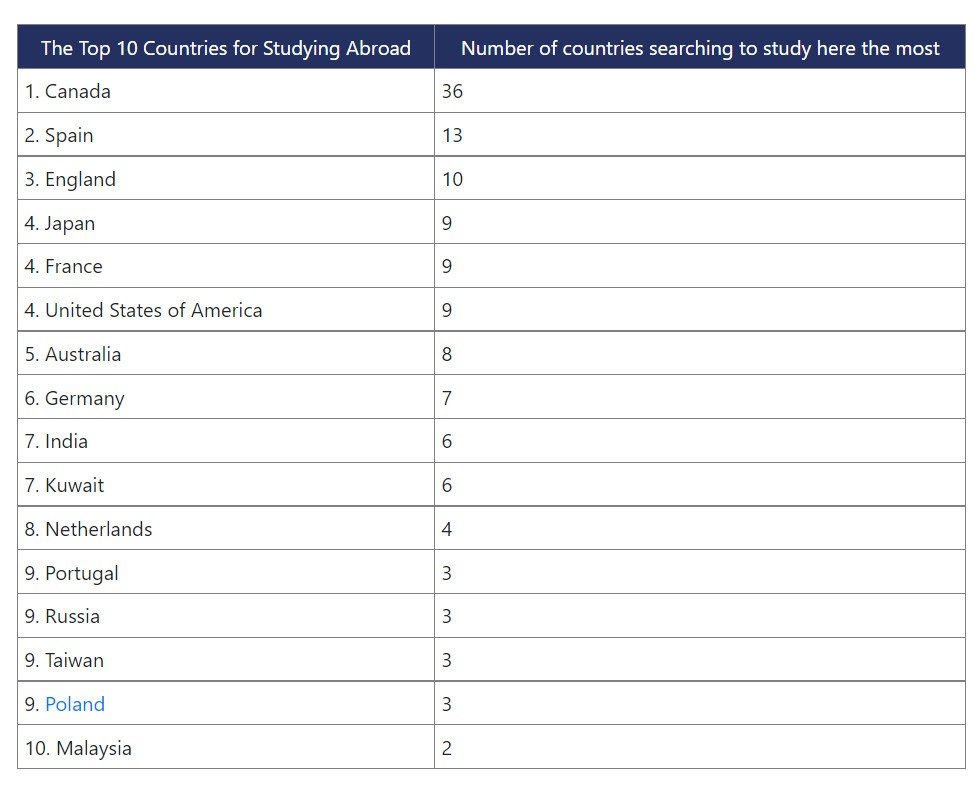
Task: Select the '4. Japan' cell
Action: pos(226,222)
